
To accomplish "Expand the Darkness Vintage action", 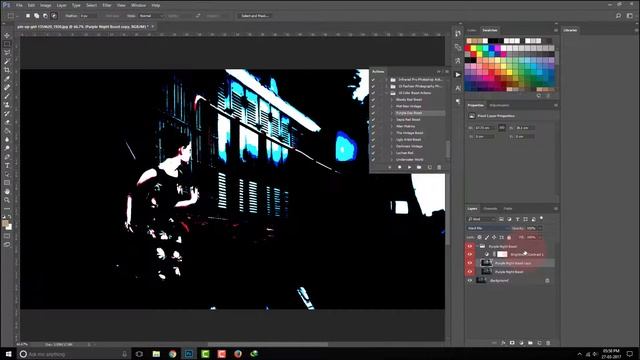I will [392, 146].
